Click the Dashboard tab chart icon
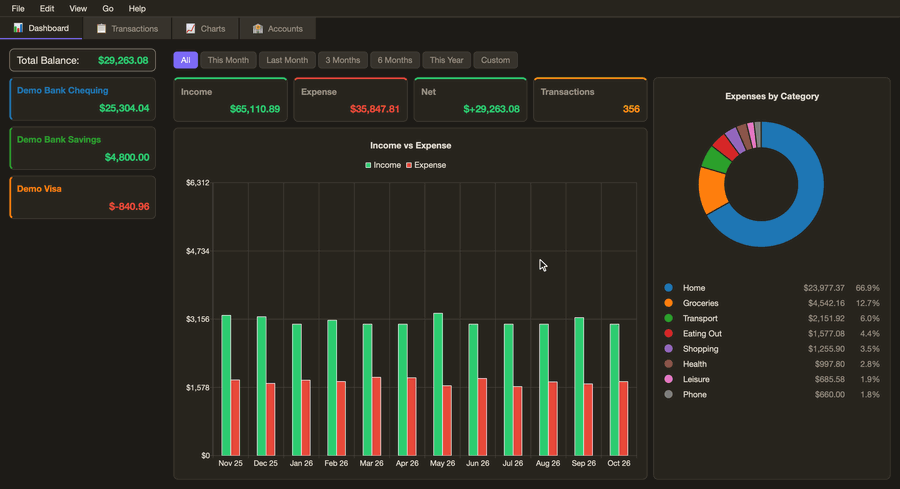The image size is (900, 489). (18, 28)
